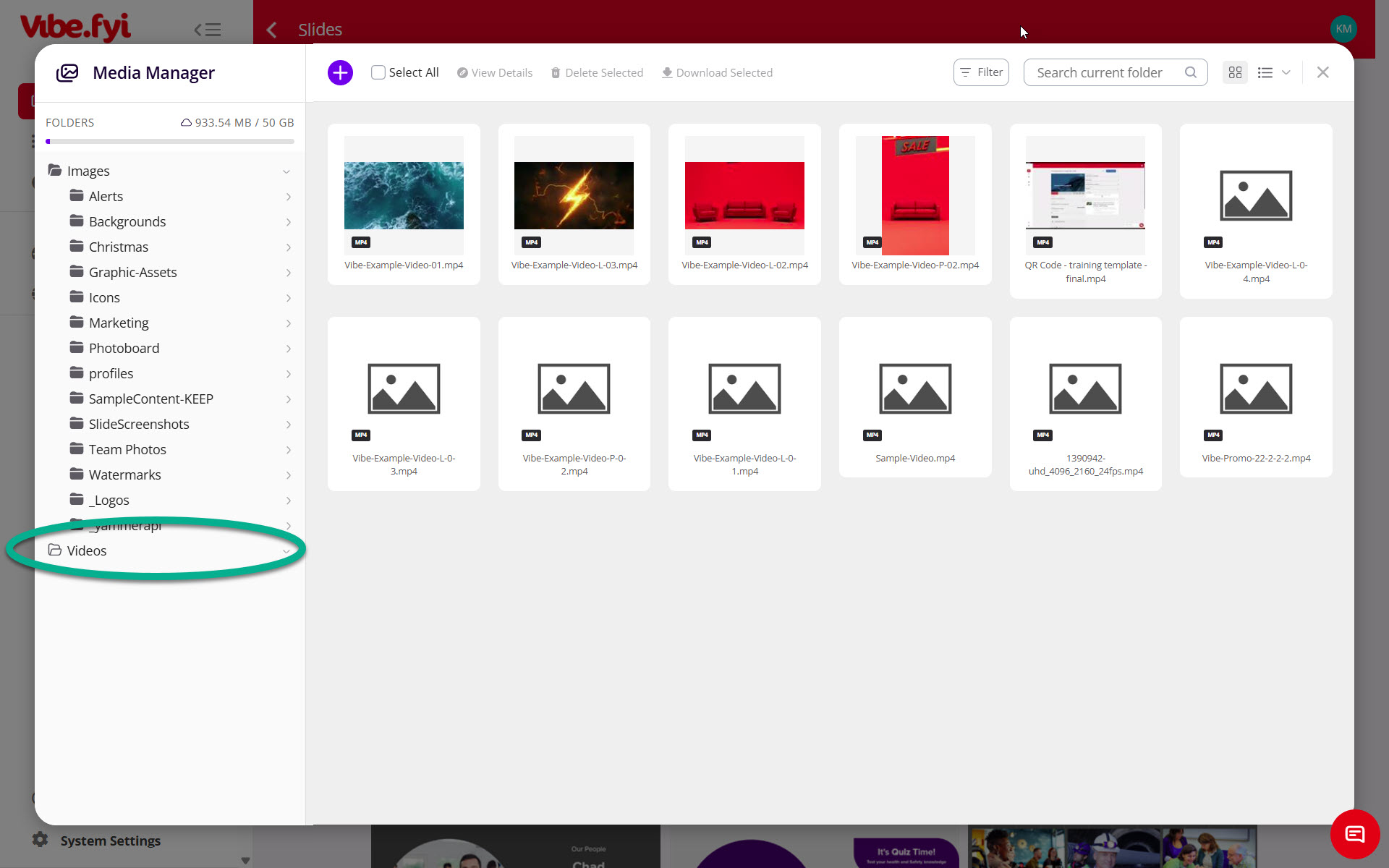Viewport: 1389px width, 868px height.
Task: Click the _Logos folder icon
Action: click(77, 499)
